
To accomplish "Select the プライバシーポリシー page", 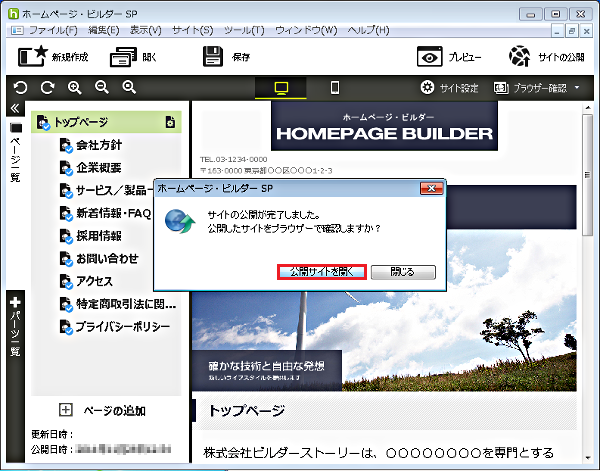I will (x=123, y=326).
